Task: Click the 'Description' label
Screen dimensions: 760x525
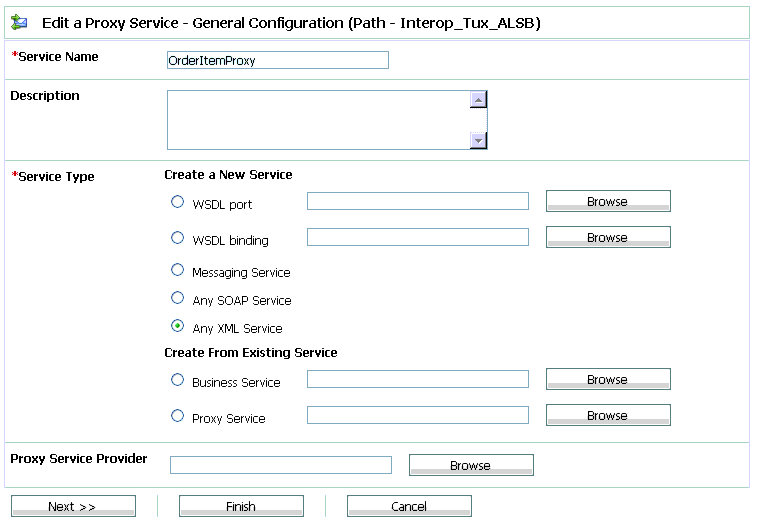Action: [45, 95]
